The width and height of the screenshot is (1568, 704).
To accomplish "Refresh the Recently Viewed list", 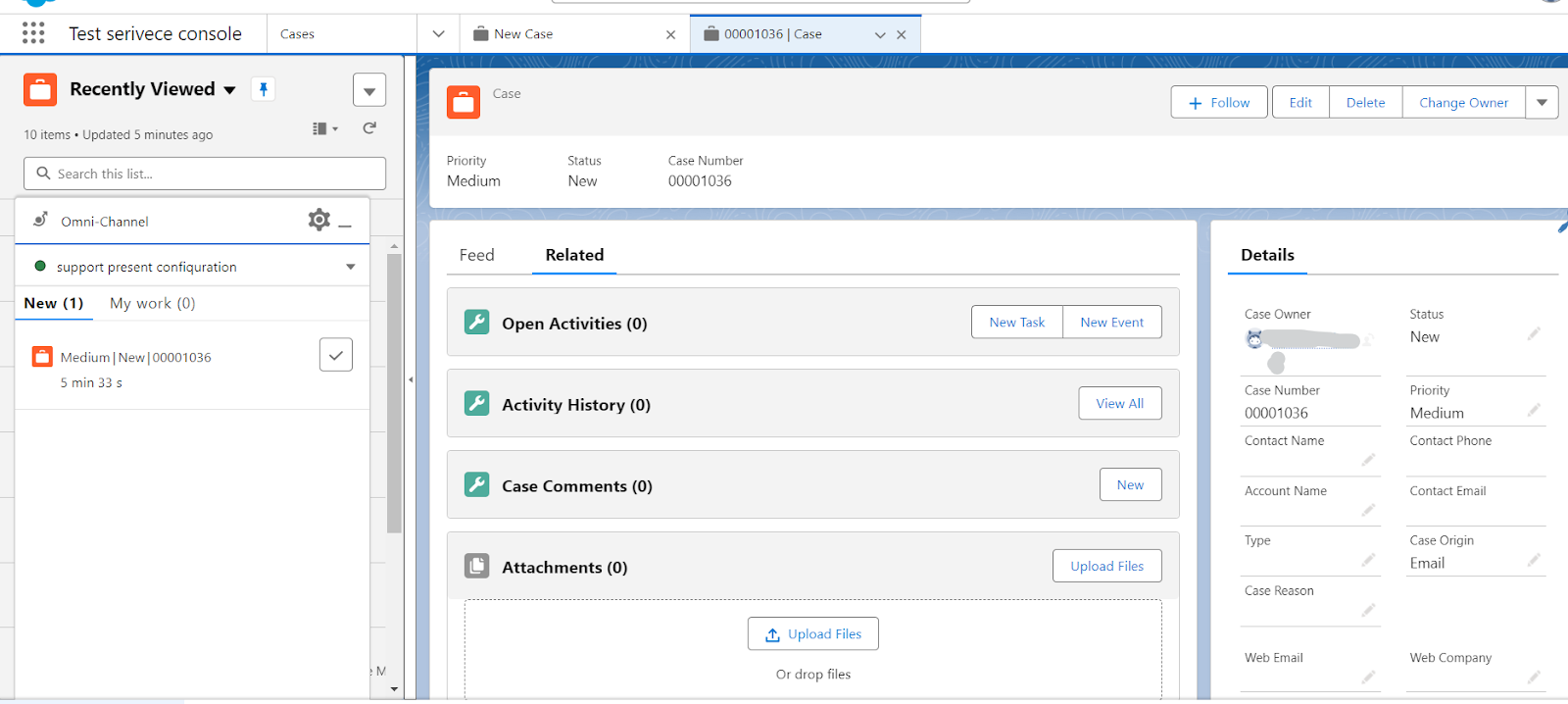I will click(369, 128).
